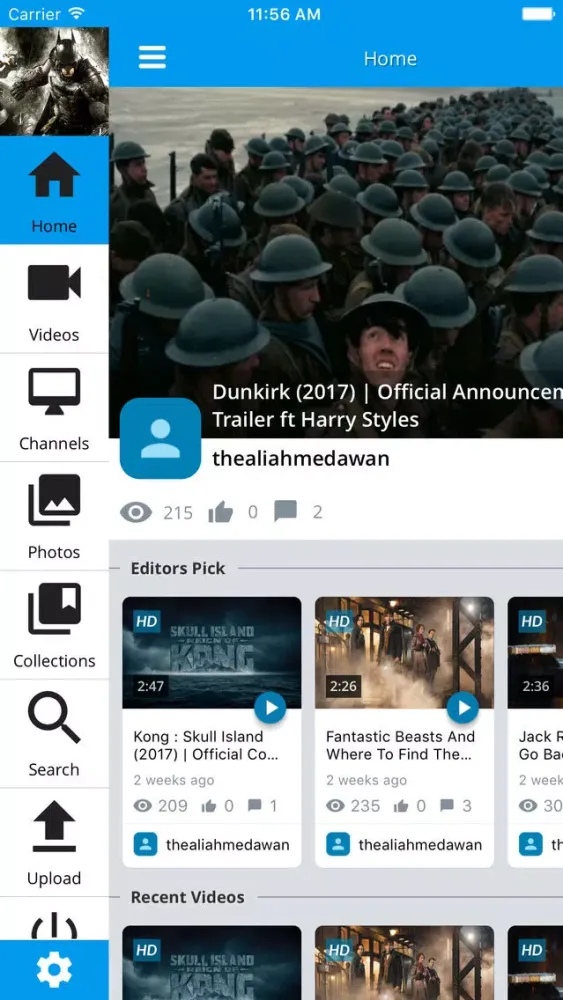Like the Dunkirk video with thumbs-up icon
The height and width of the screenshot is (1000, 563).
221,511
